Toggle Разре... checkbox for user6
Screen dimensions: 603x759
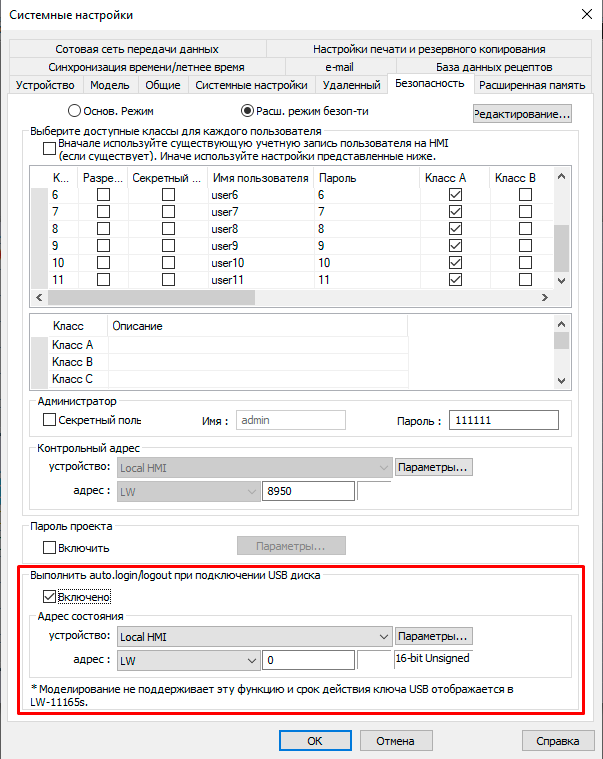104,195
